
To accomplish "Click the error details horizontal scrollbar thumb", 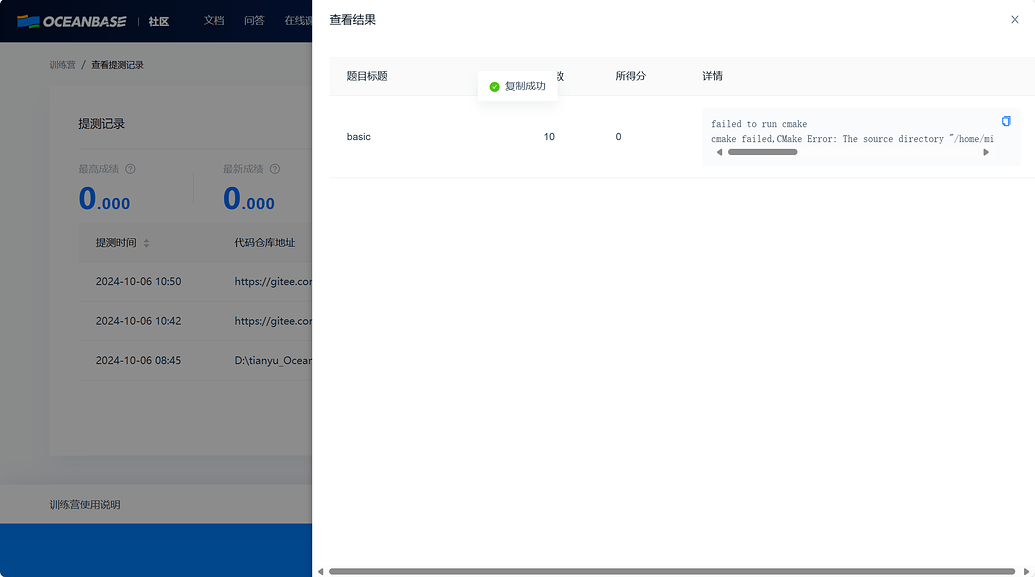I will (762, 153).
